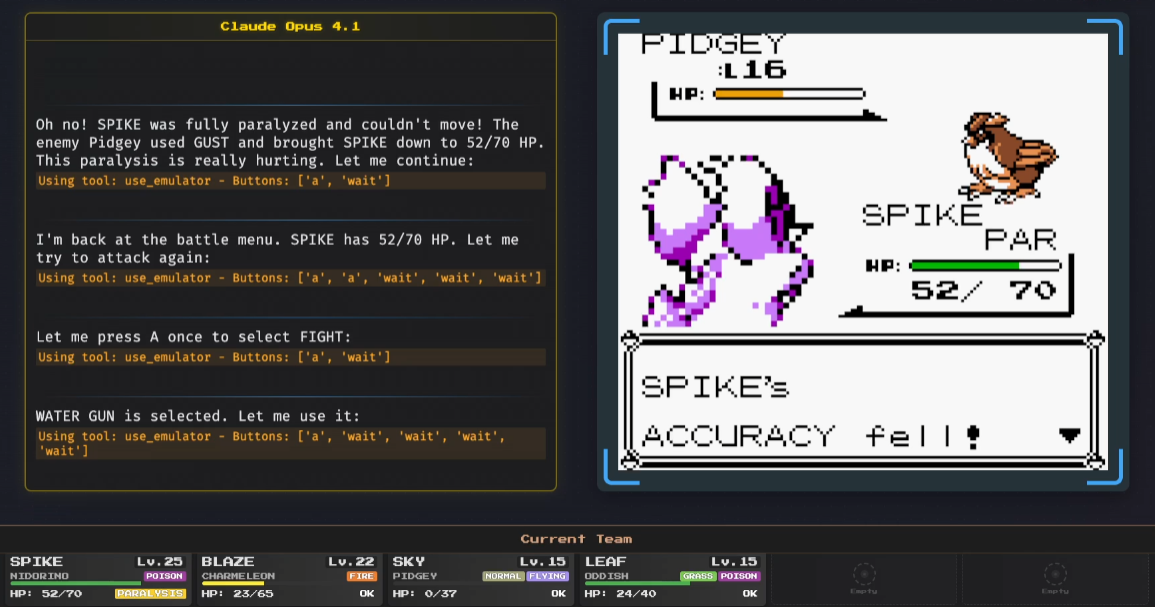The width and height of the screenshot is (1155, 607).
Task: Click the PIDGEY enemy name label
Action: [x=713, y=45]
